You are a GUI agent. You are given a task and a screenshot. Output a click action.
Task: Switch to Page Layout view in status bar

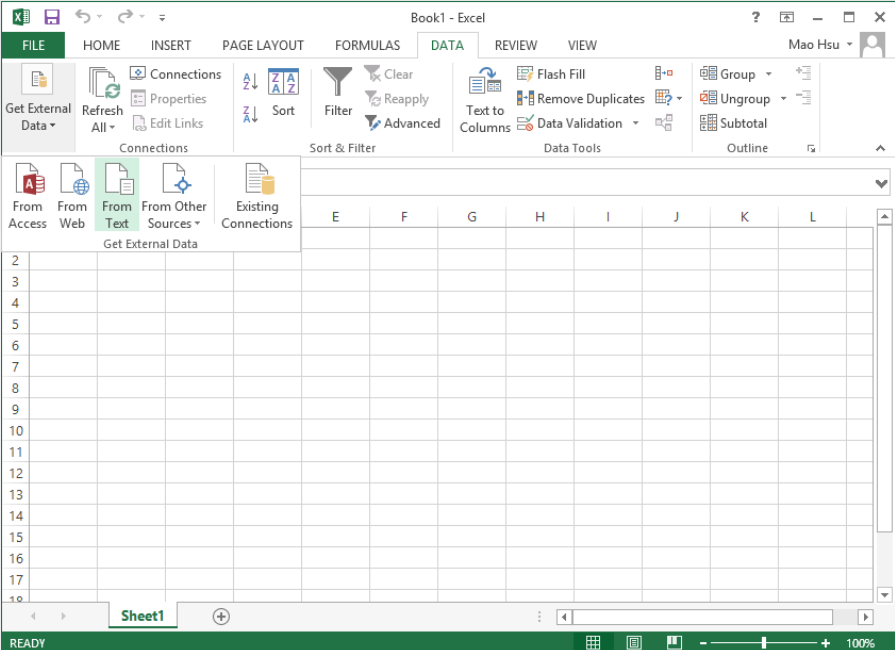pyautogui.click(x=634, y=643)
